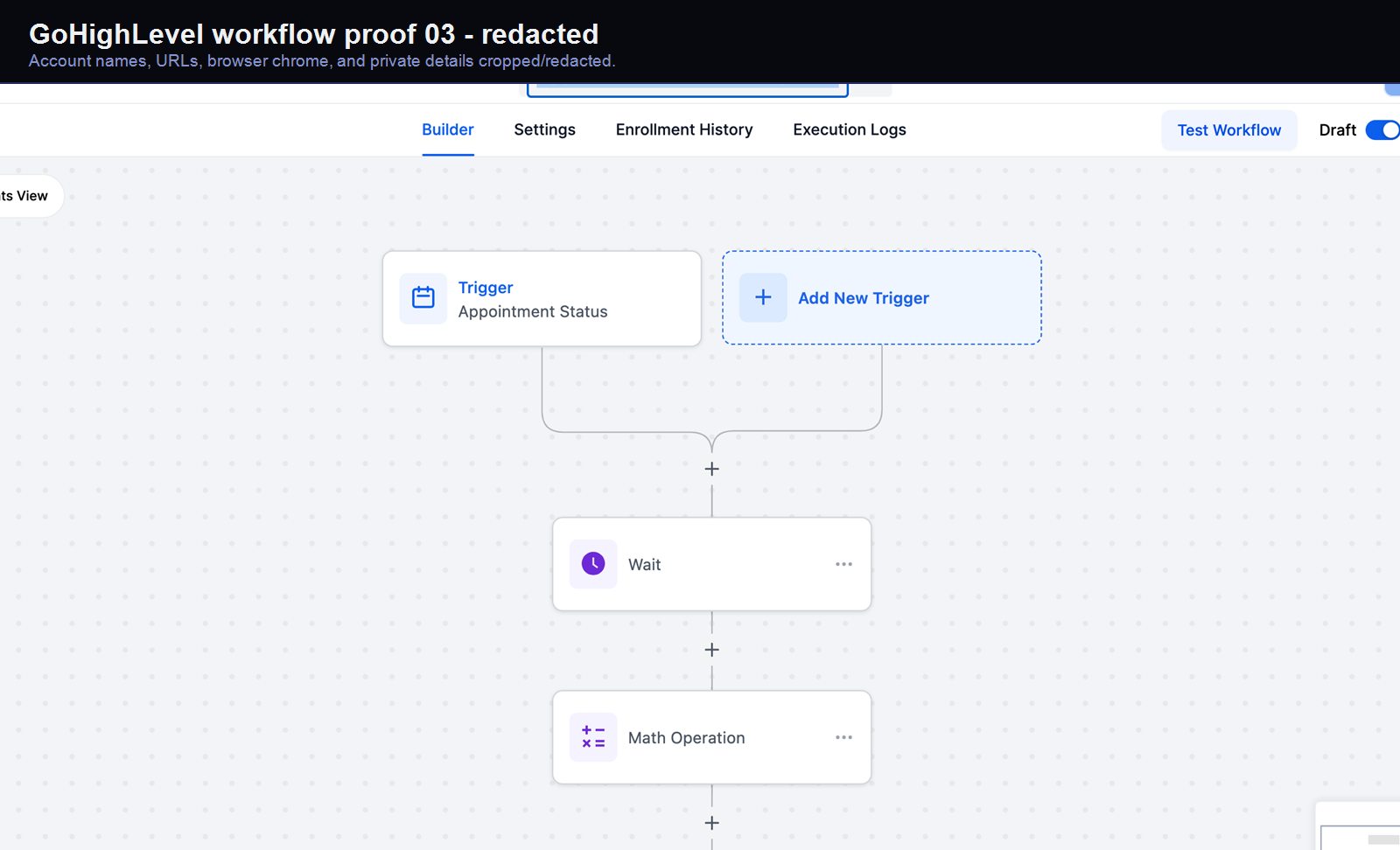Click the blue Trigger label text
This screenshot has width=1400, height=850.
click(486, 288)
